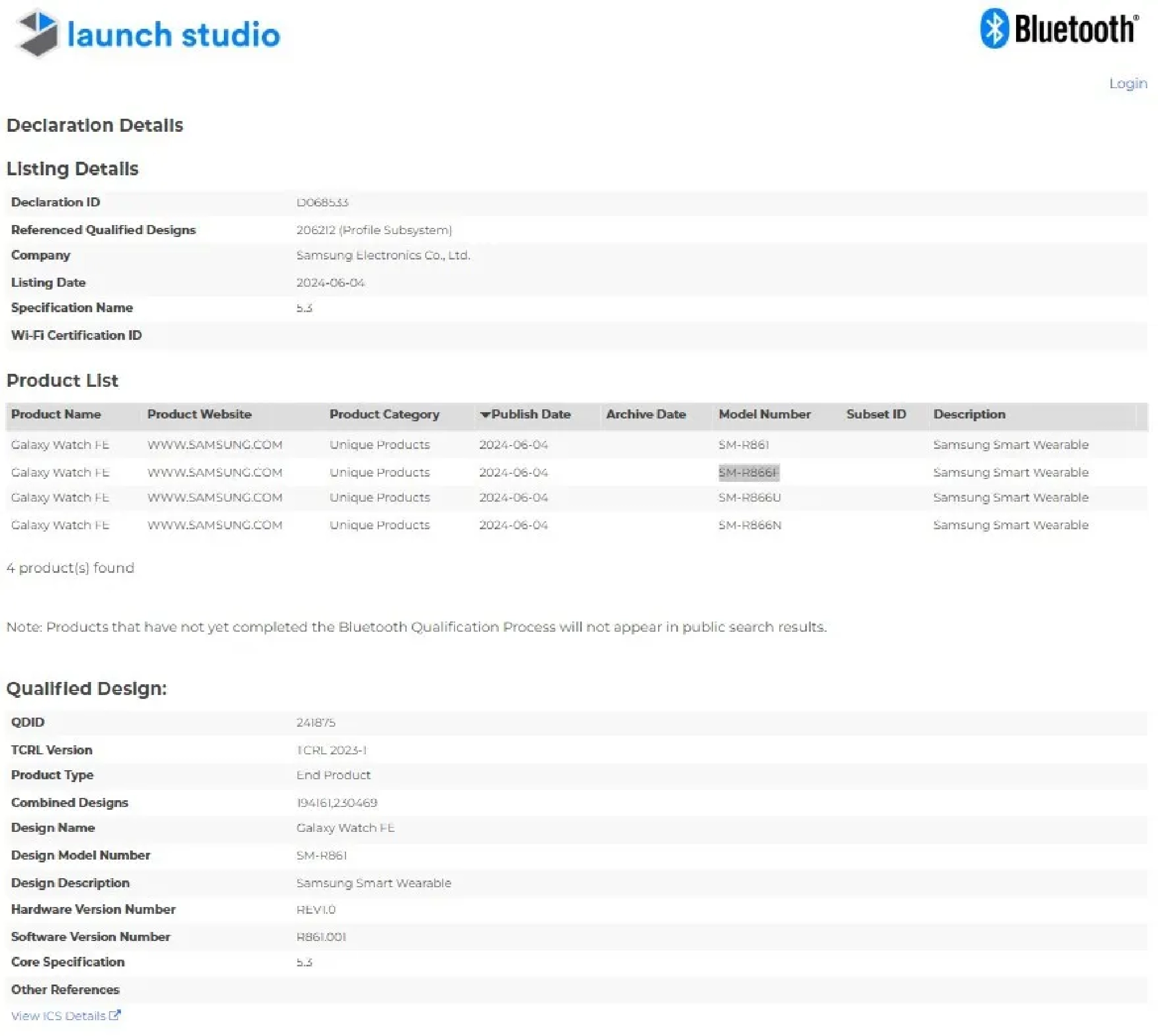Click the Login link
The width and height of the screenshot is (1158, 1036).
tap(1127, 84)
